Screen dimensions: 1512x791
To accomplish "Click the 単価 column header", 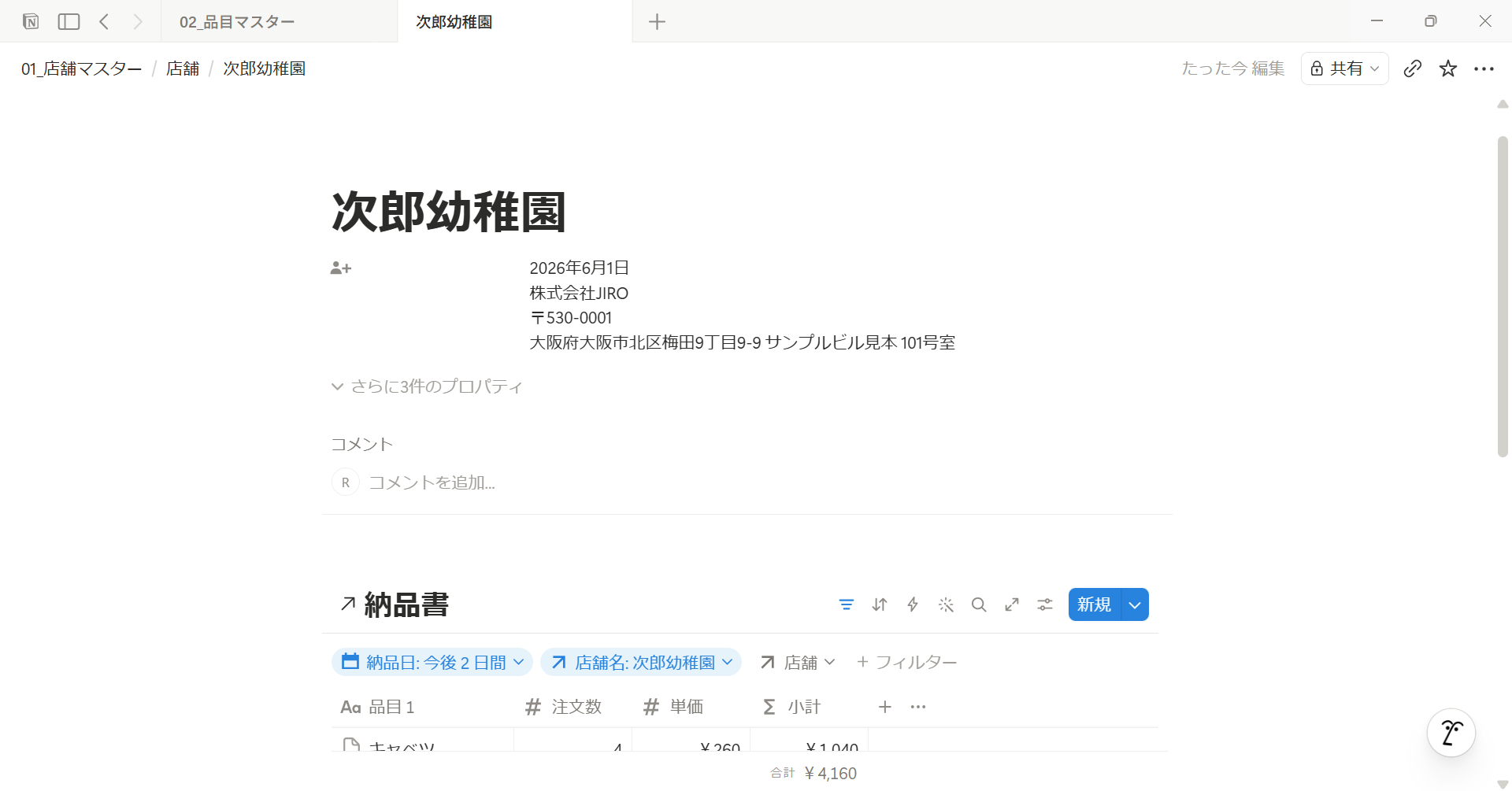I will tap(691, 707).
